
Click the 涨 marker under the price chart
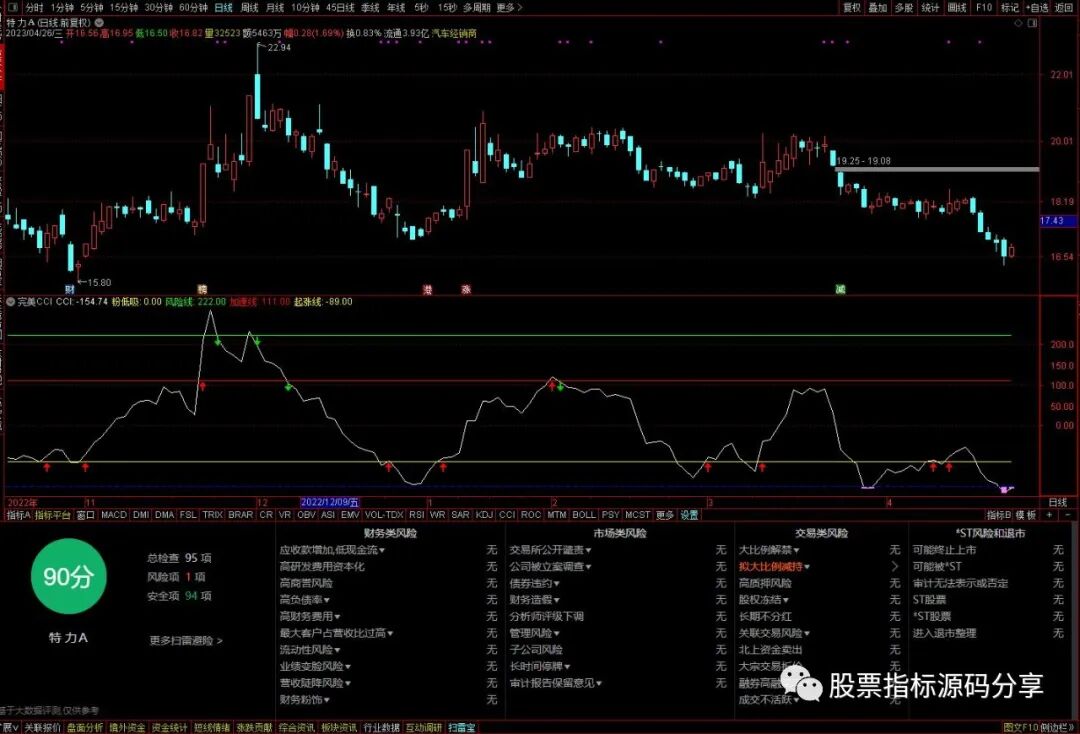[466, 289]
